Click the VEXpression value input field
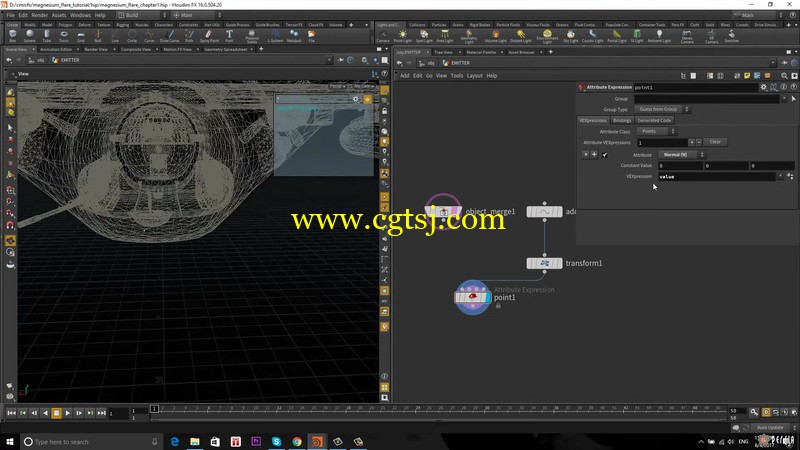Image resolution: width=800 pixels, height=450 pixels. click(x=716, y=177)
